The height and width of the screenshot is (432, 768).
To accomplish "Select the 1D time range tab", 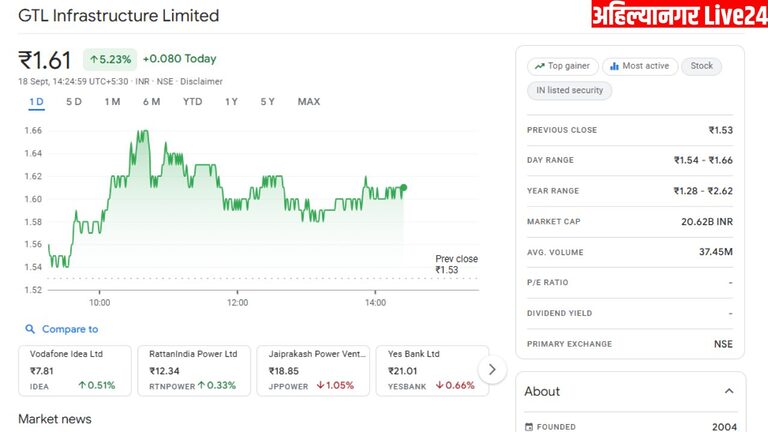I will pyautogui.click(x=37, y=102).
